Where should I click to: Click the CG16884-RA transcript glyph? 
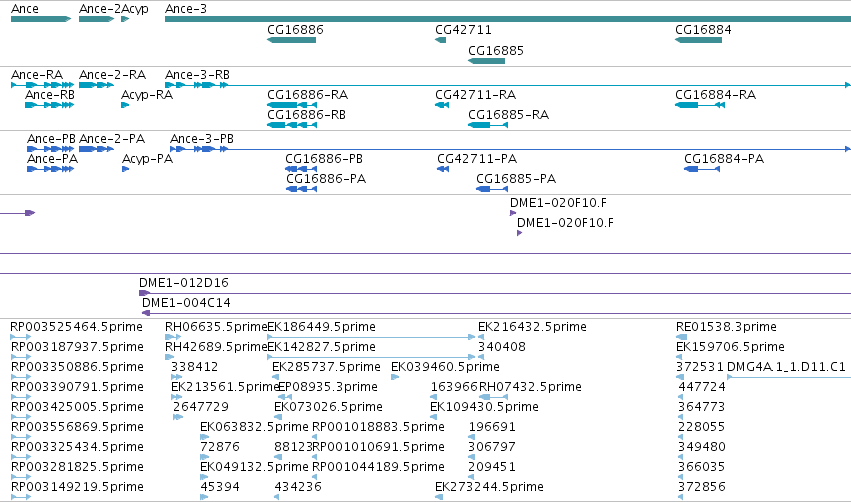[x=700, y=105]
